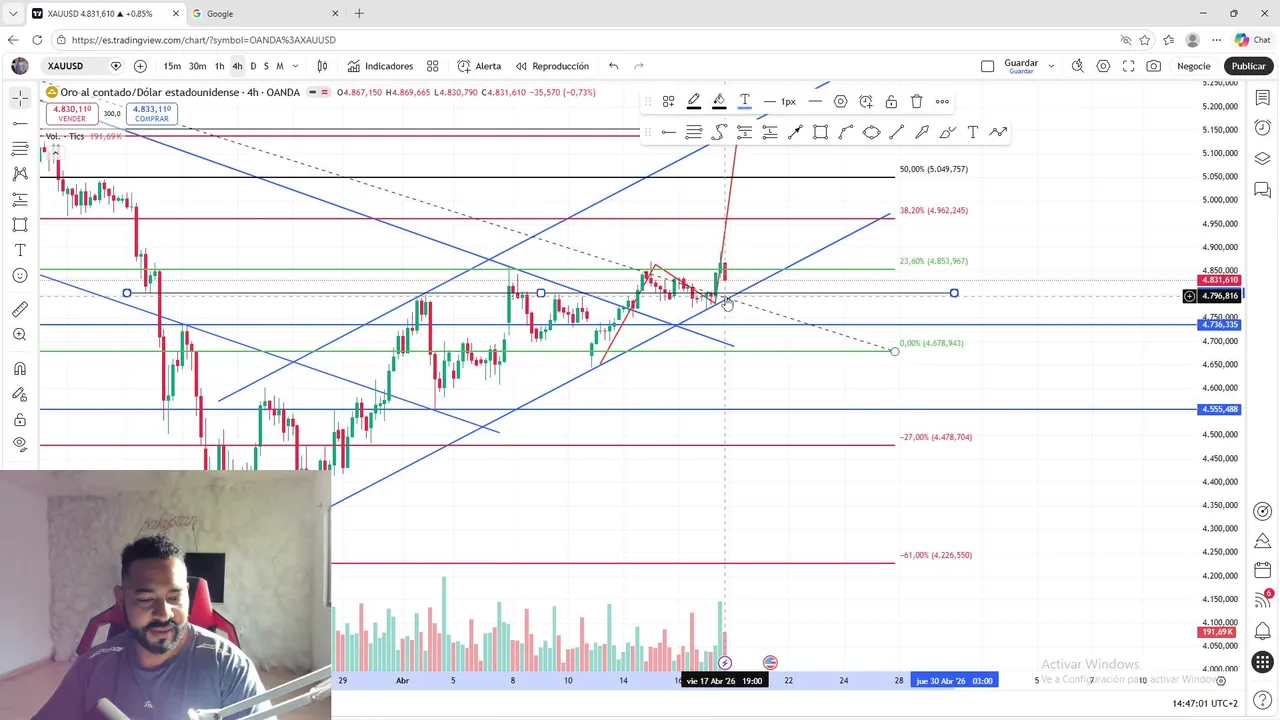Open chart settings hexagon in top bar
The image size is (1280, 720).
pyautogui.click(x=1103, y=66)
